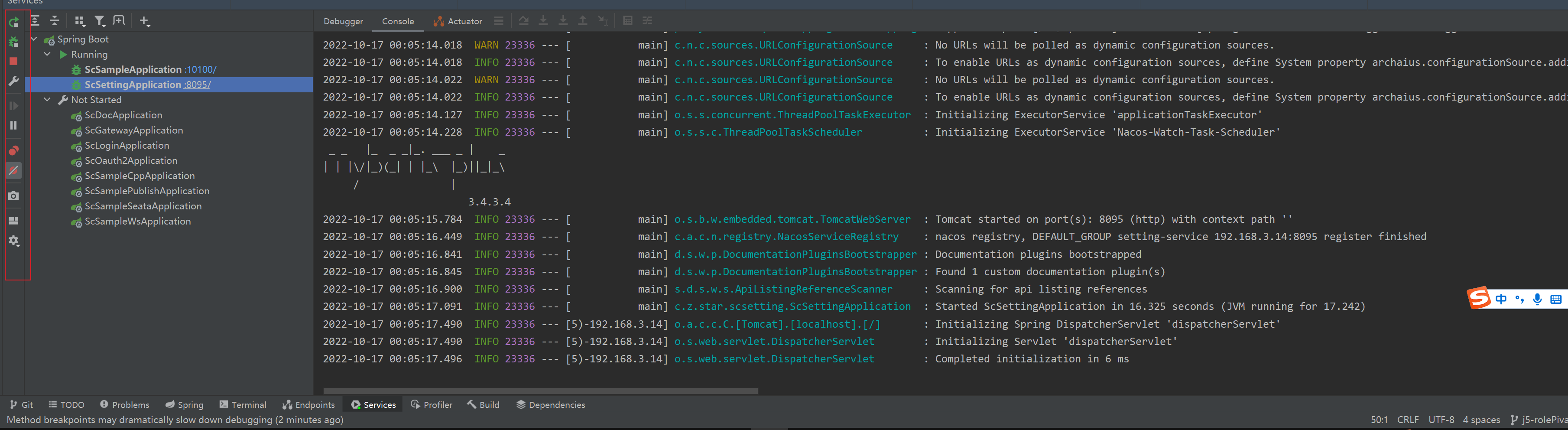This screenshot has width=1568, height=430.
Task: Toggle Mute Breakpoints icon
Action: pos(13,170)
